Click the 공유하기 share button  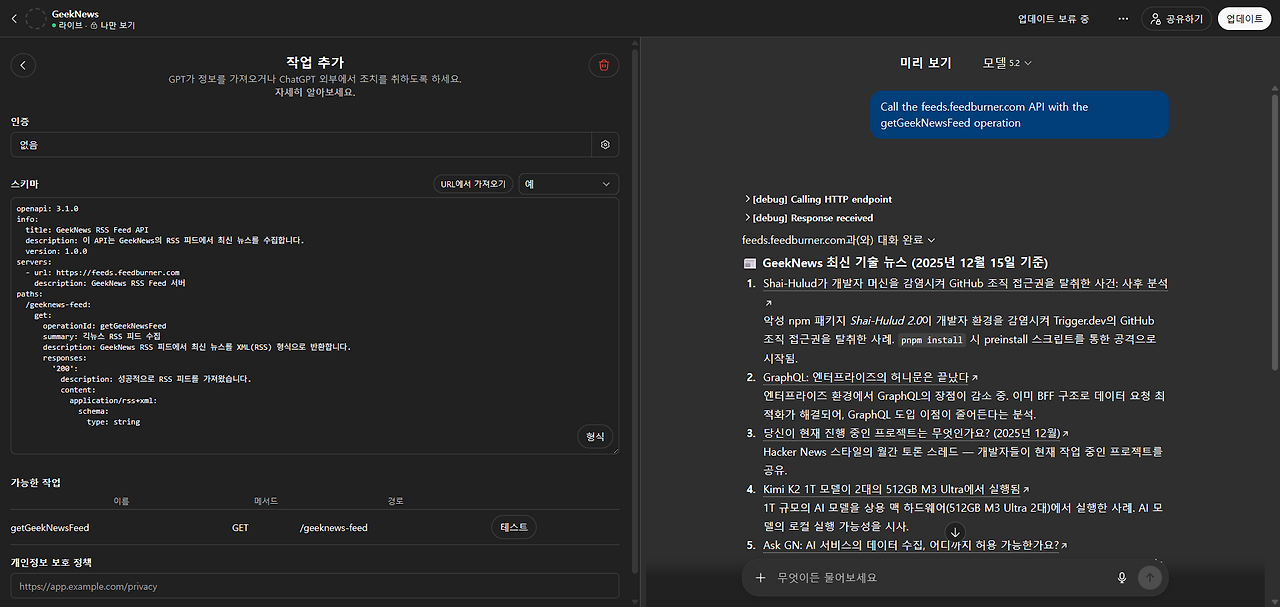tap(1176, 19)
